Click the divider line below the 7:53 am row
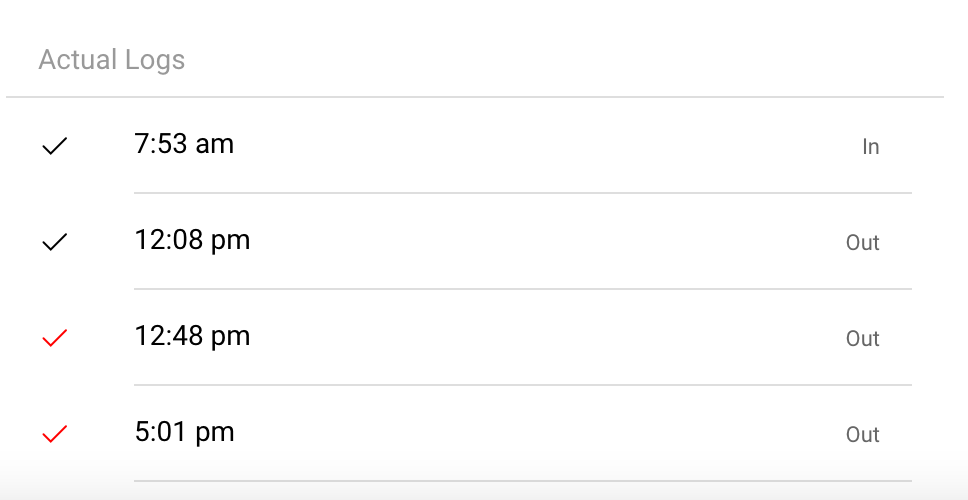Screen dimensions: 968x500 click(x=522, y=193)
